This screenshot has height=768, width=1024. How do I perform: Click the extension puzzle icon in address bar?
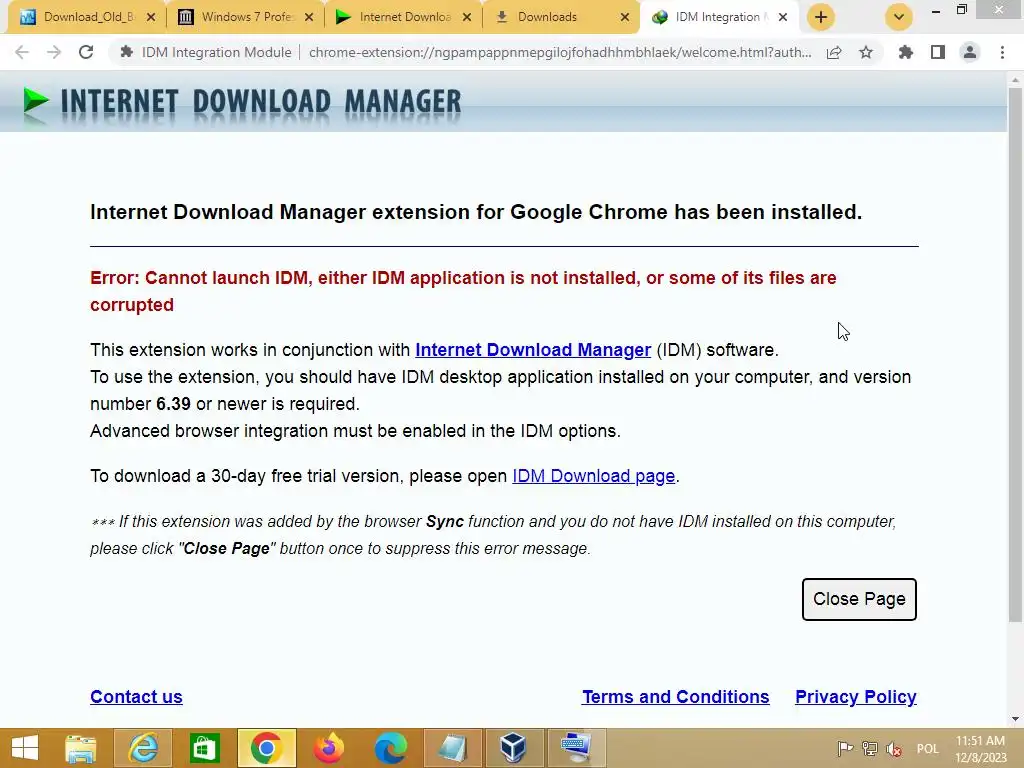[127, 52]
